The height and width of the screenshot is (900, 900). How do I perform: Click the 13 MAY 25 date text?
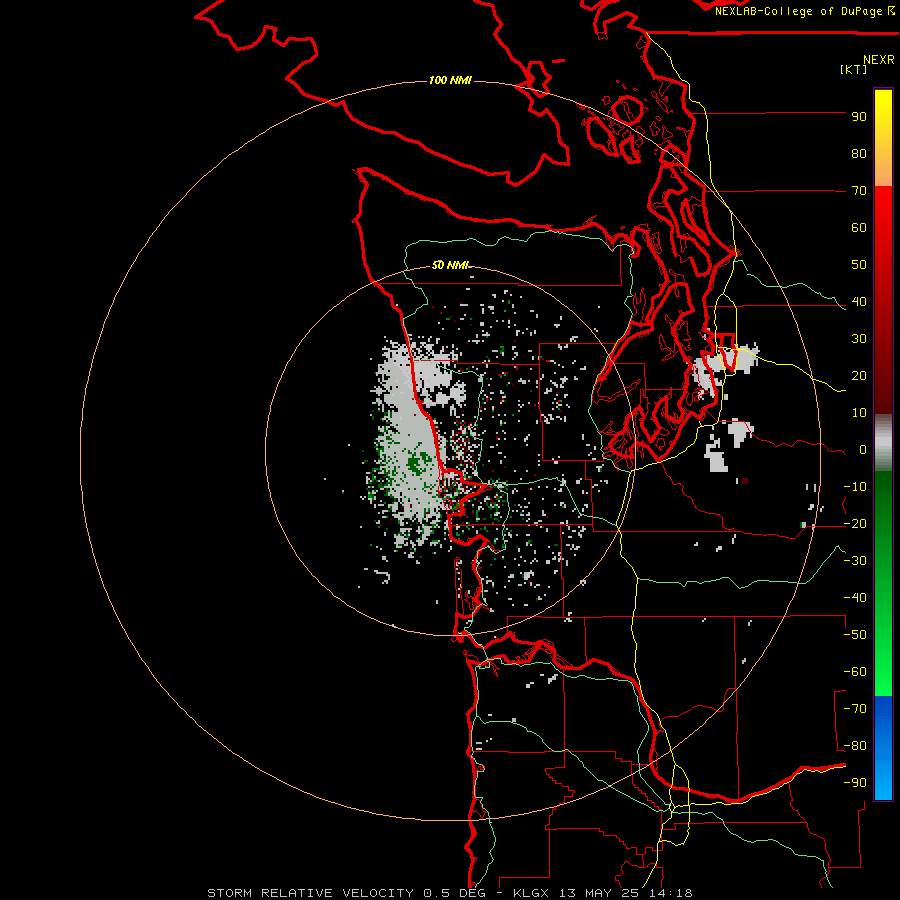(x=603, y=893)
